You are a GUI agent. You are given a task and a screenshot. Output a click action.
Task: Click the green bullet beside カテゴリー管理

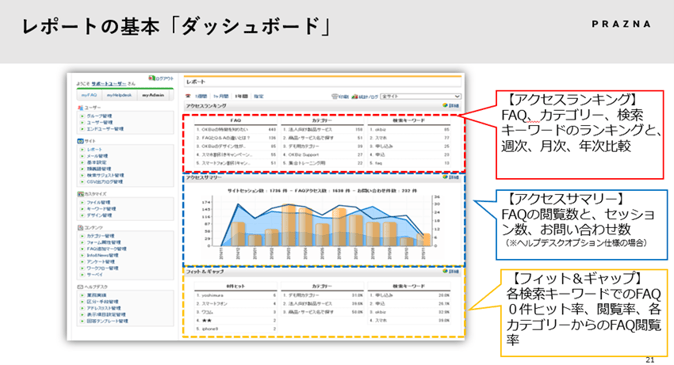pos(82,236)
